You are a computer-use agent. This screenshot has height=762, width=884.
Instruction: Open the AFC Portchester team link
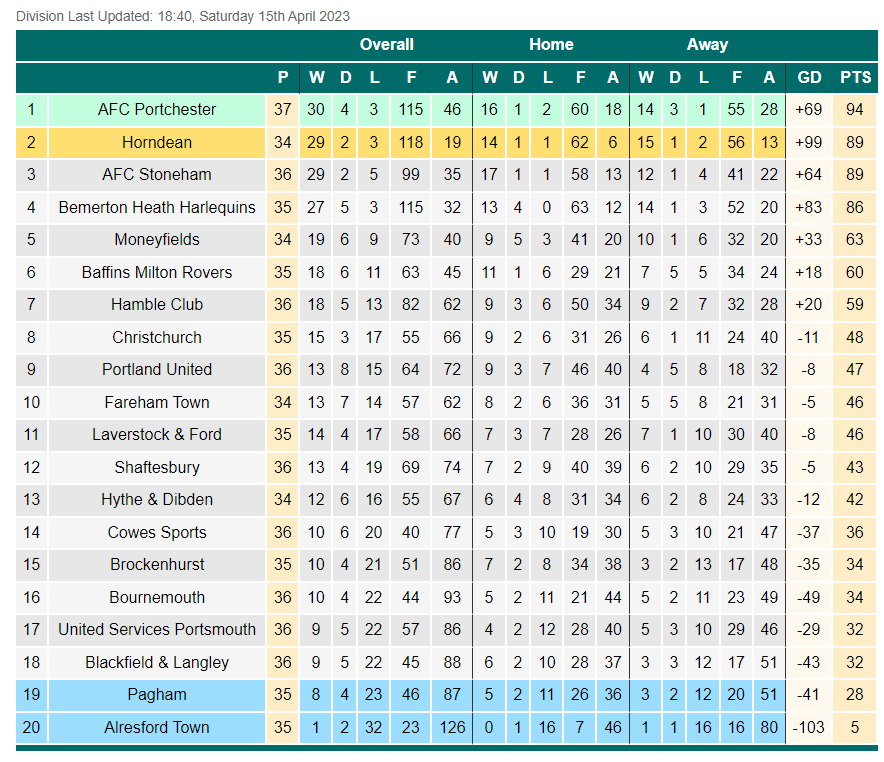tap(157, 109)
